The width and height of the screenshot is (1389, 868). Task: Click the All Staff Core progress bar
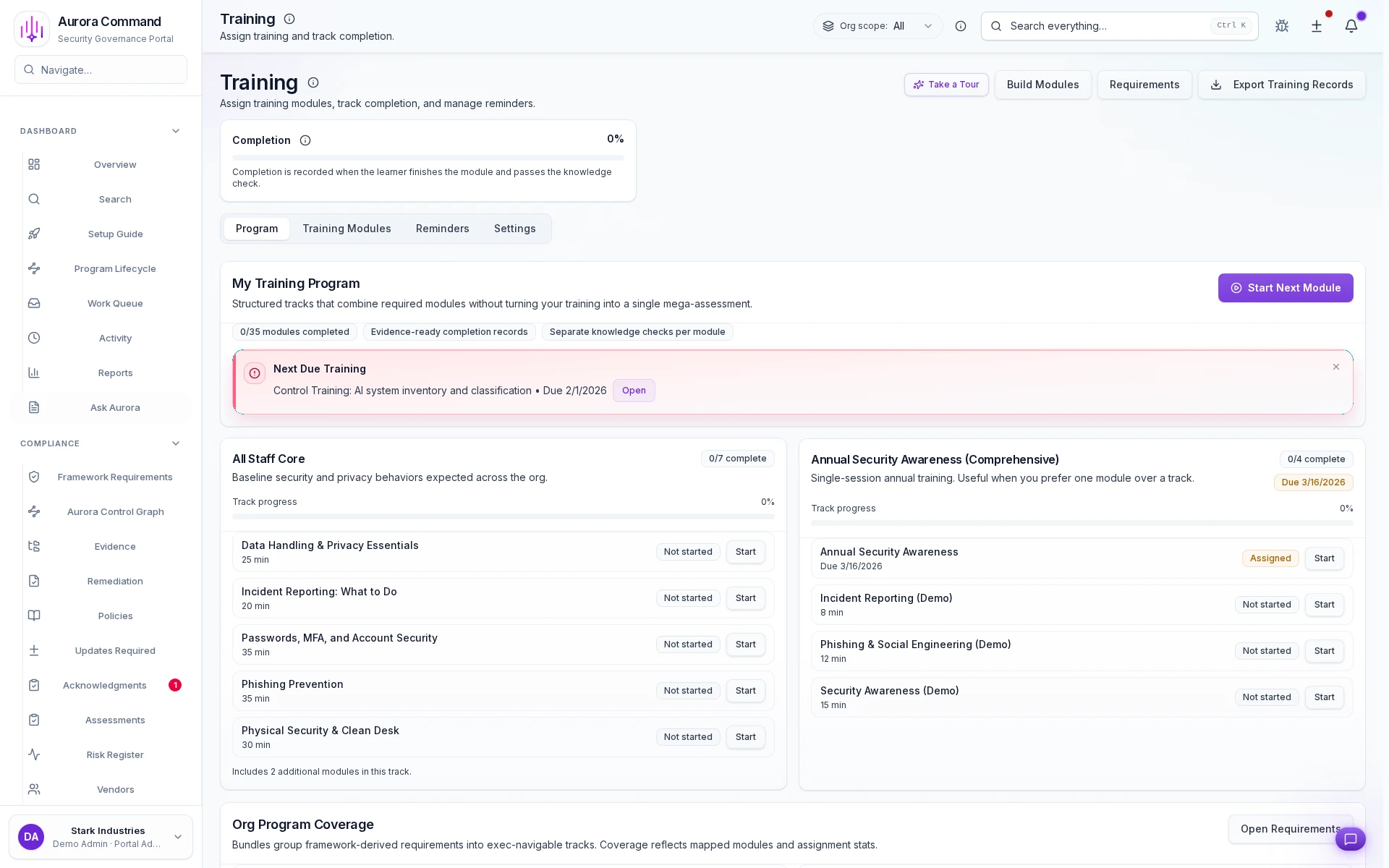click(x=503, y=516)
